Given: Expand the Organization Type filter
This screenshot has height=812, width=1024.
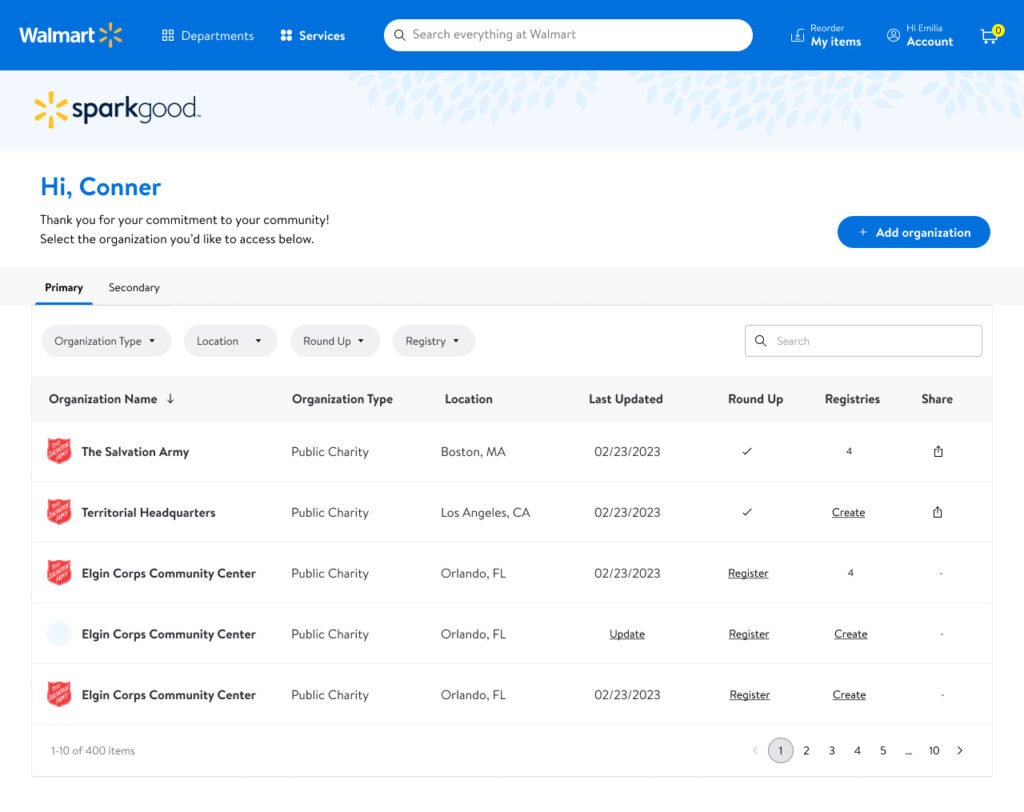Looking at the screenshot, I should (106, 341).
